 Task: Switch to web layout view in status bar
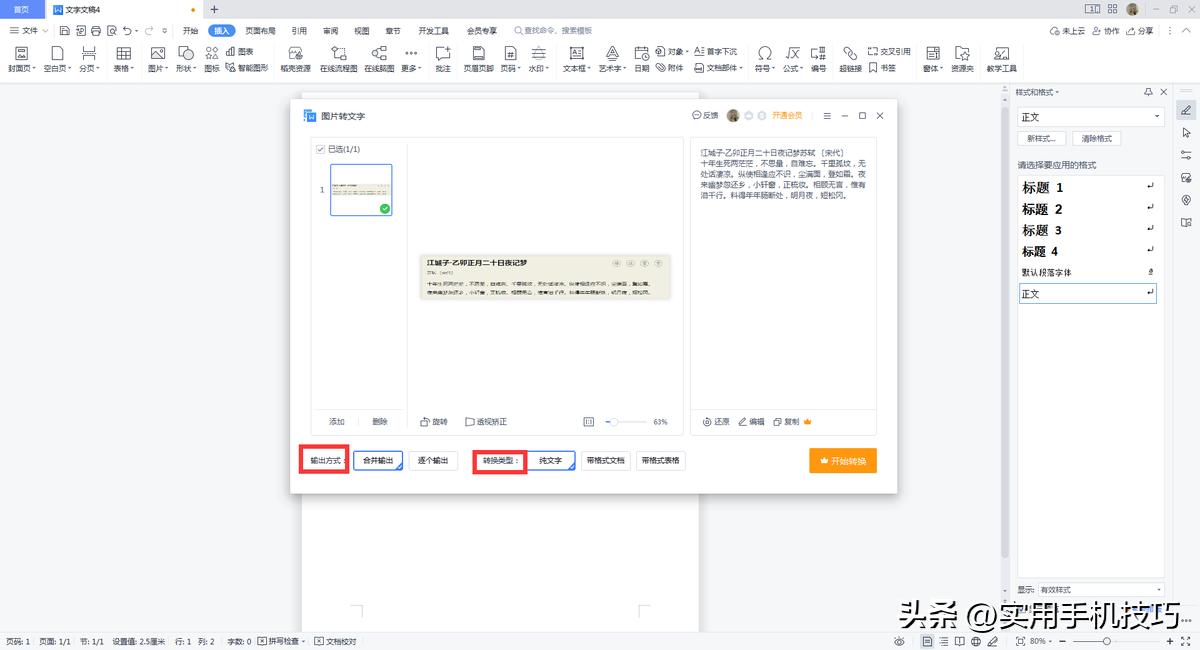click(x=975, y=641)
